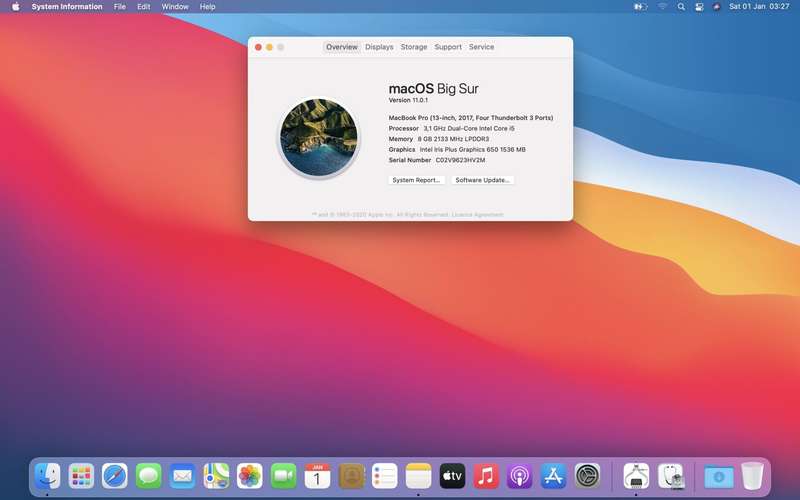Open the Window menu

pos(175,7)
